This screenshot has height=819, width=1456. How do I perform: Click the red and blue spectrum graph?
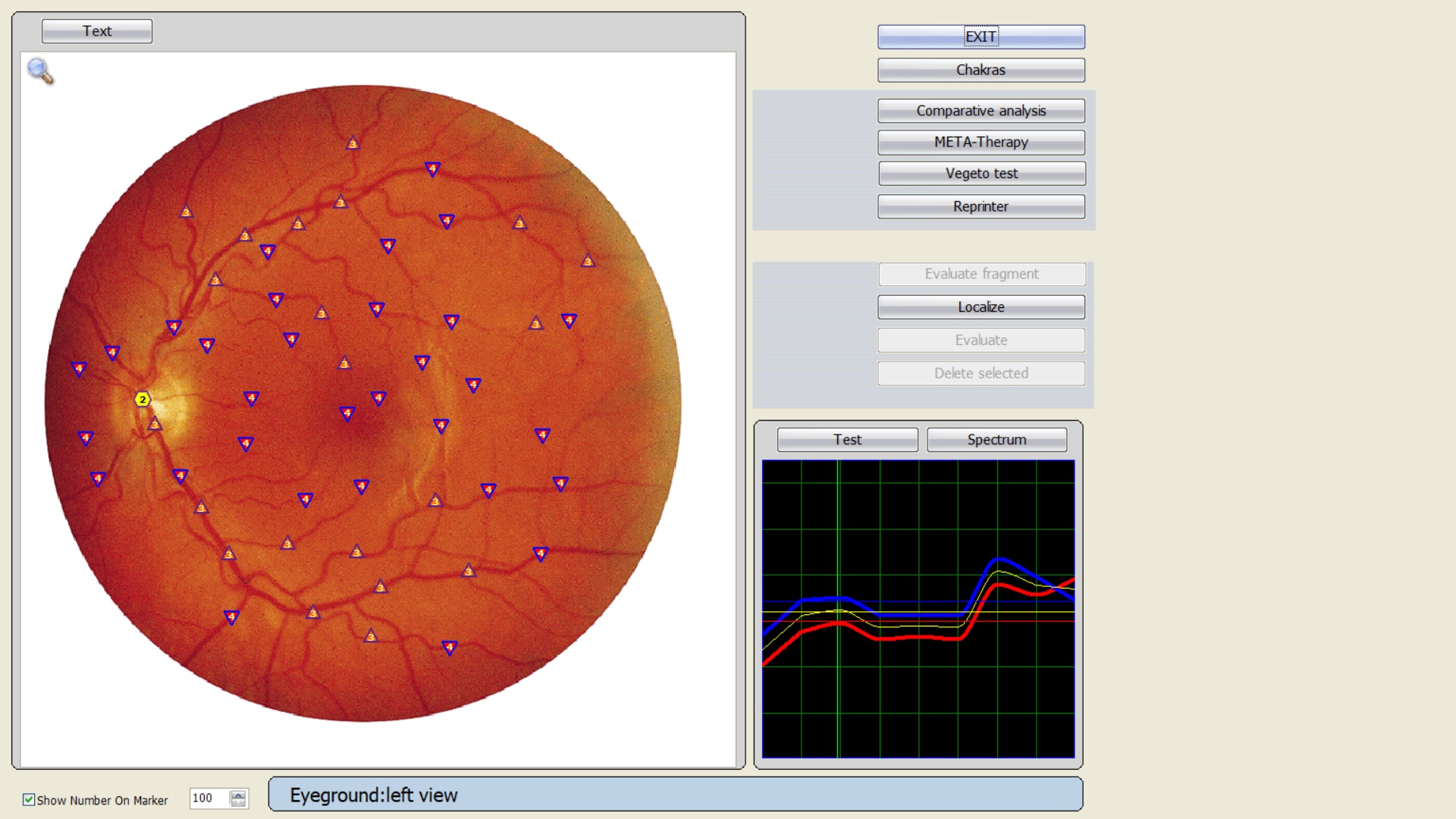coord(918,609)
